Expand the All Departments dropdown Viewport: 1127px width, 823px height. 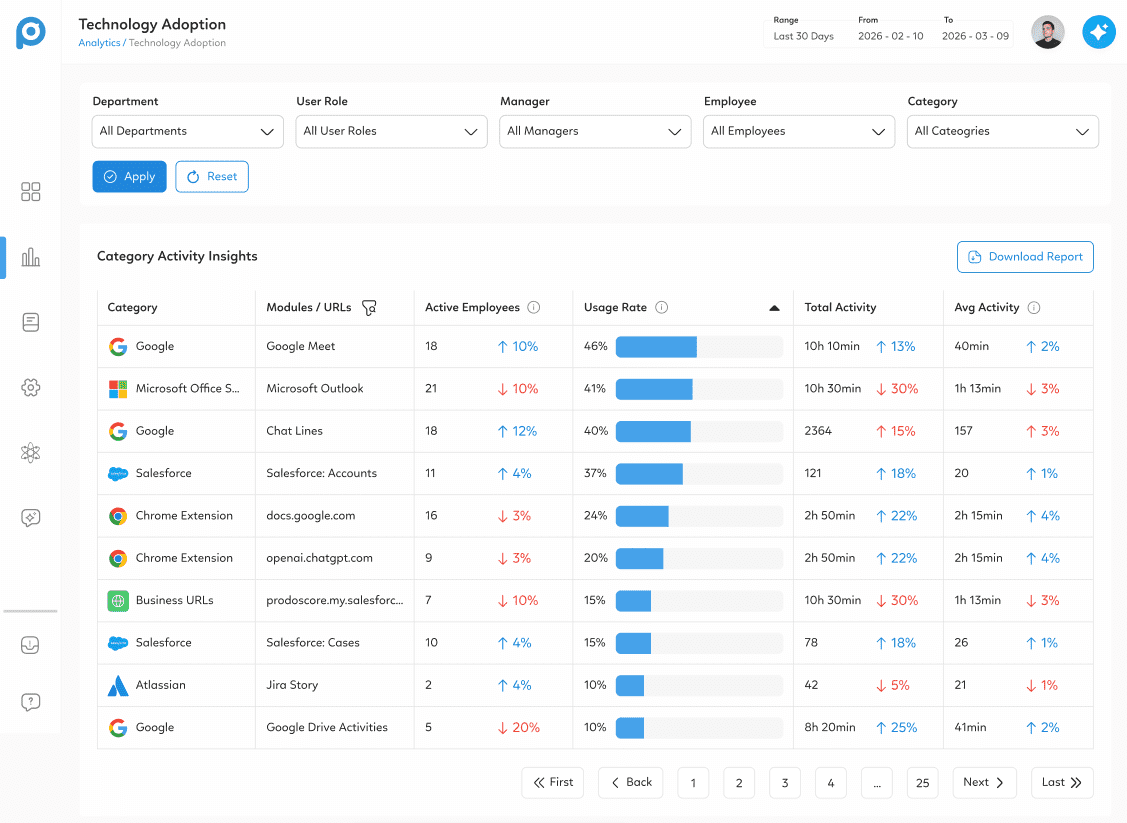188,131
